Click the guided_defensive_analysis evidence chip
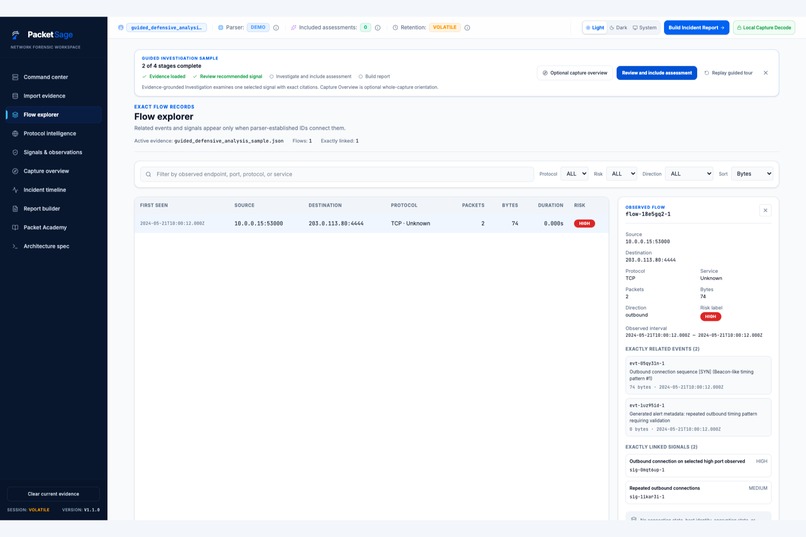Viewport: 806px width, 537px height. tap(167, 28)
